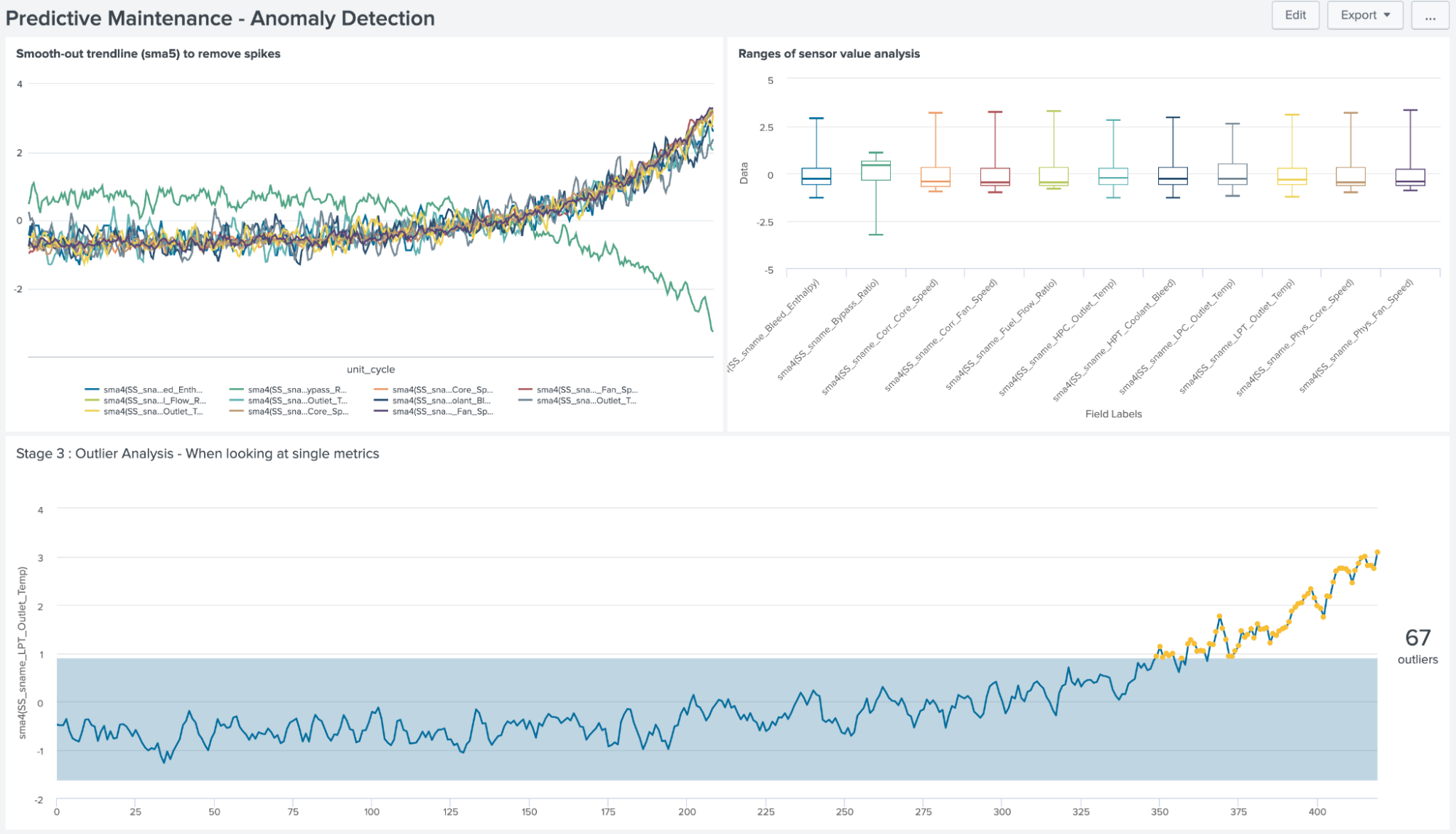Click the sma4(SS_sname_HPT_Coolant_Bleed) axis label
The height and width of the screenshot is (834, 1456).
(x=1115, y=340)
